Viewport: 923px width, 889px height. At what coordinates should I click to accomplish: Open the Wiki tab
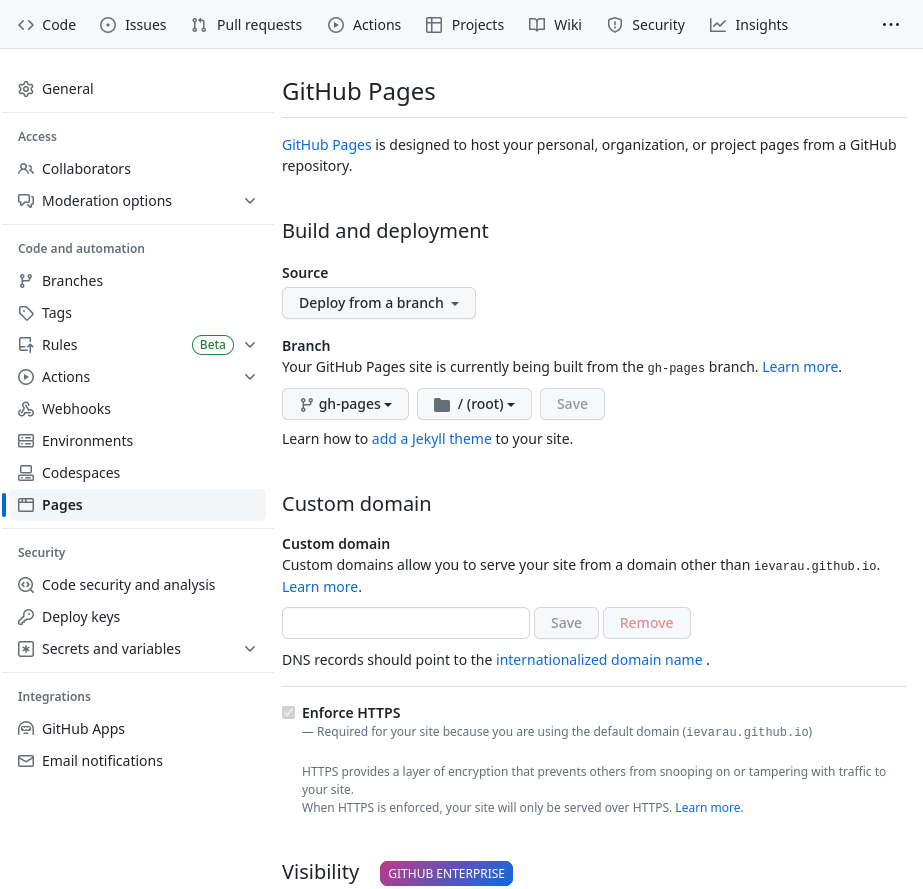tap(555, 25)
